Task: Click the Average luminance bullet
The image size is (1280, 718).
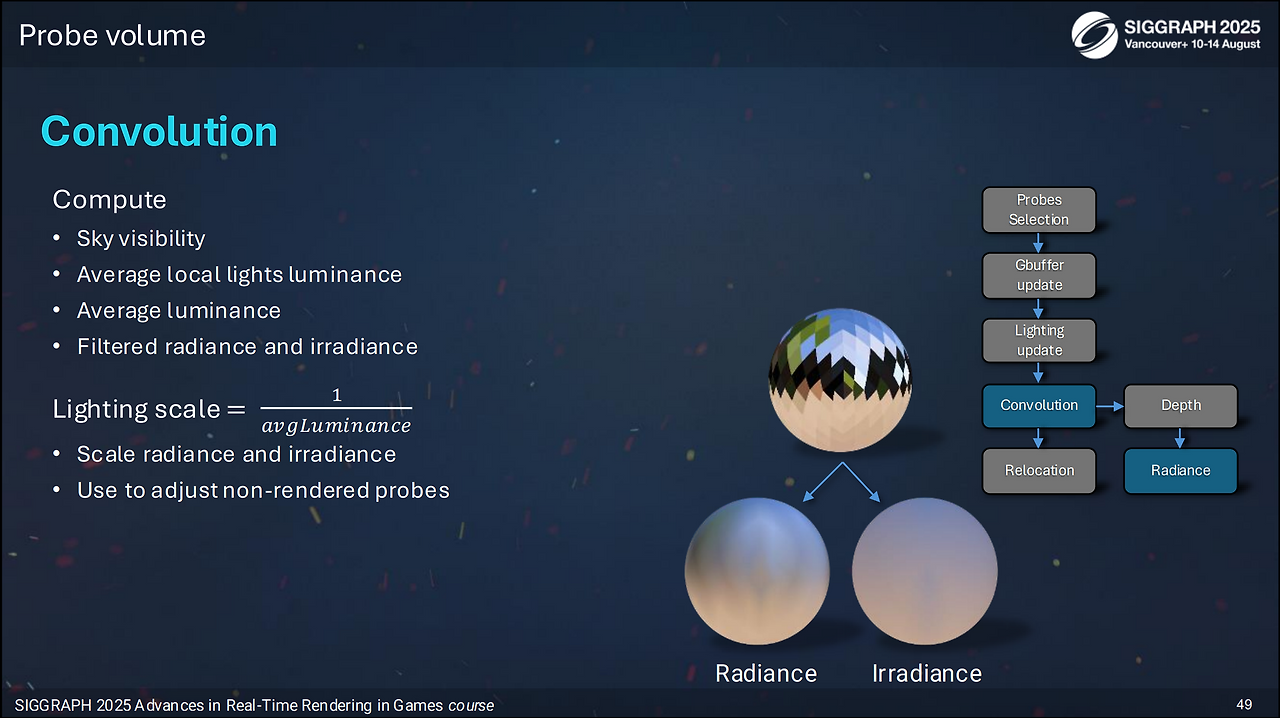Action: tap(178, 311)
